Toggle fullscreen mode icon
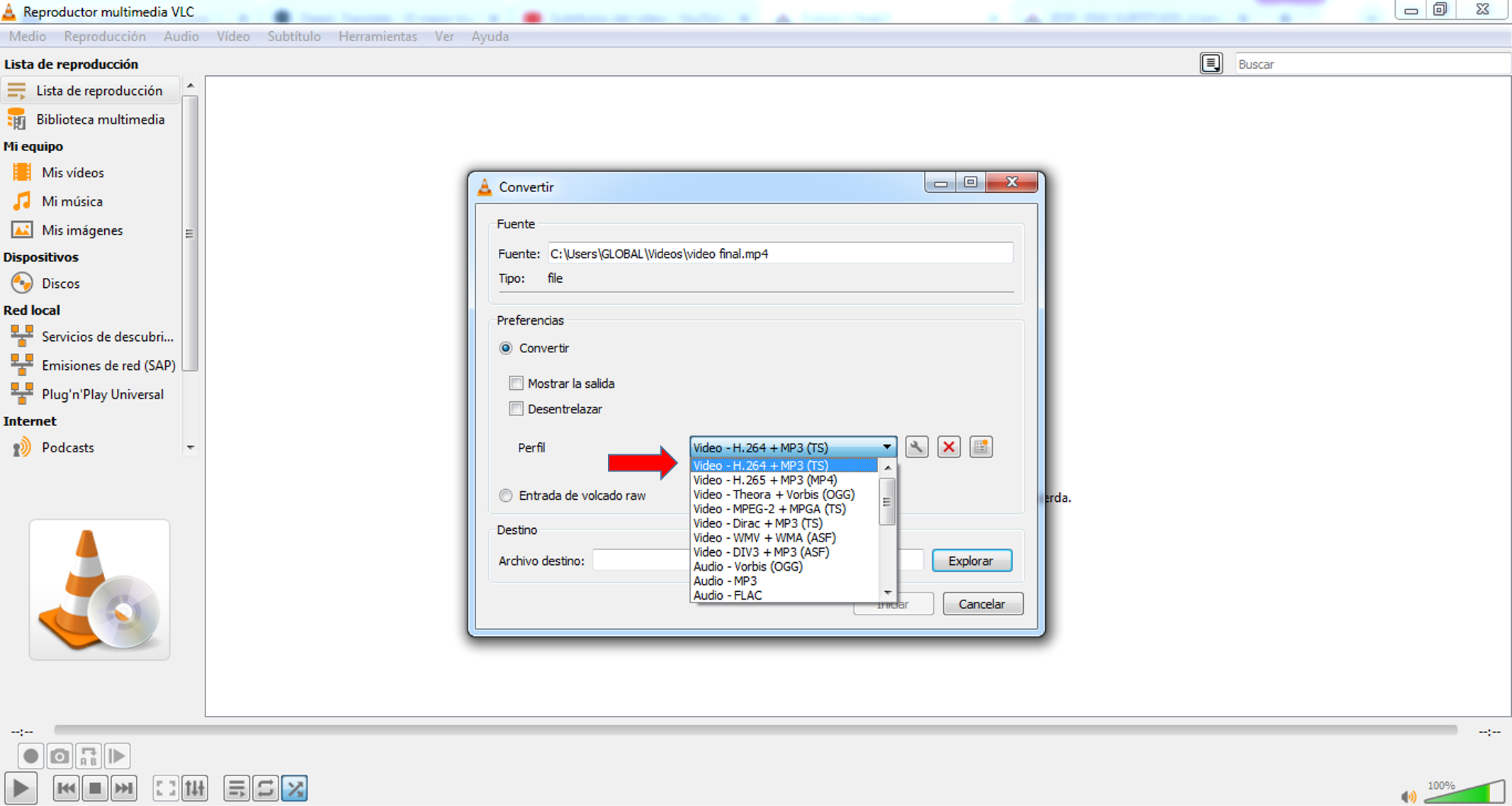The width and height of the screenshot is (1512, 806). (x=166, y=788)
